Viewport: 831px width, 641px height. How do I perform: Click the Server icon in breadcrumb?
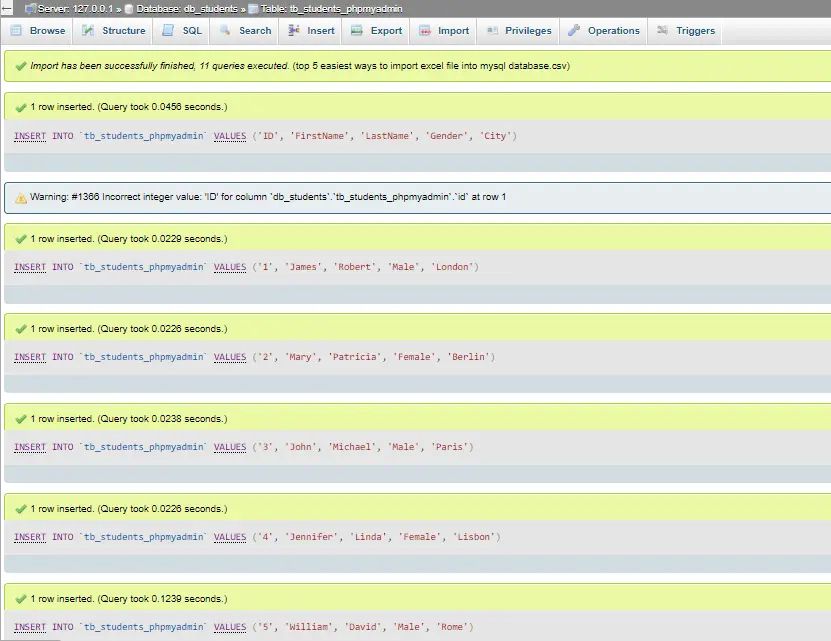[31, 8]
